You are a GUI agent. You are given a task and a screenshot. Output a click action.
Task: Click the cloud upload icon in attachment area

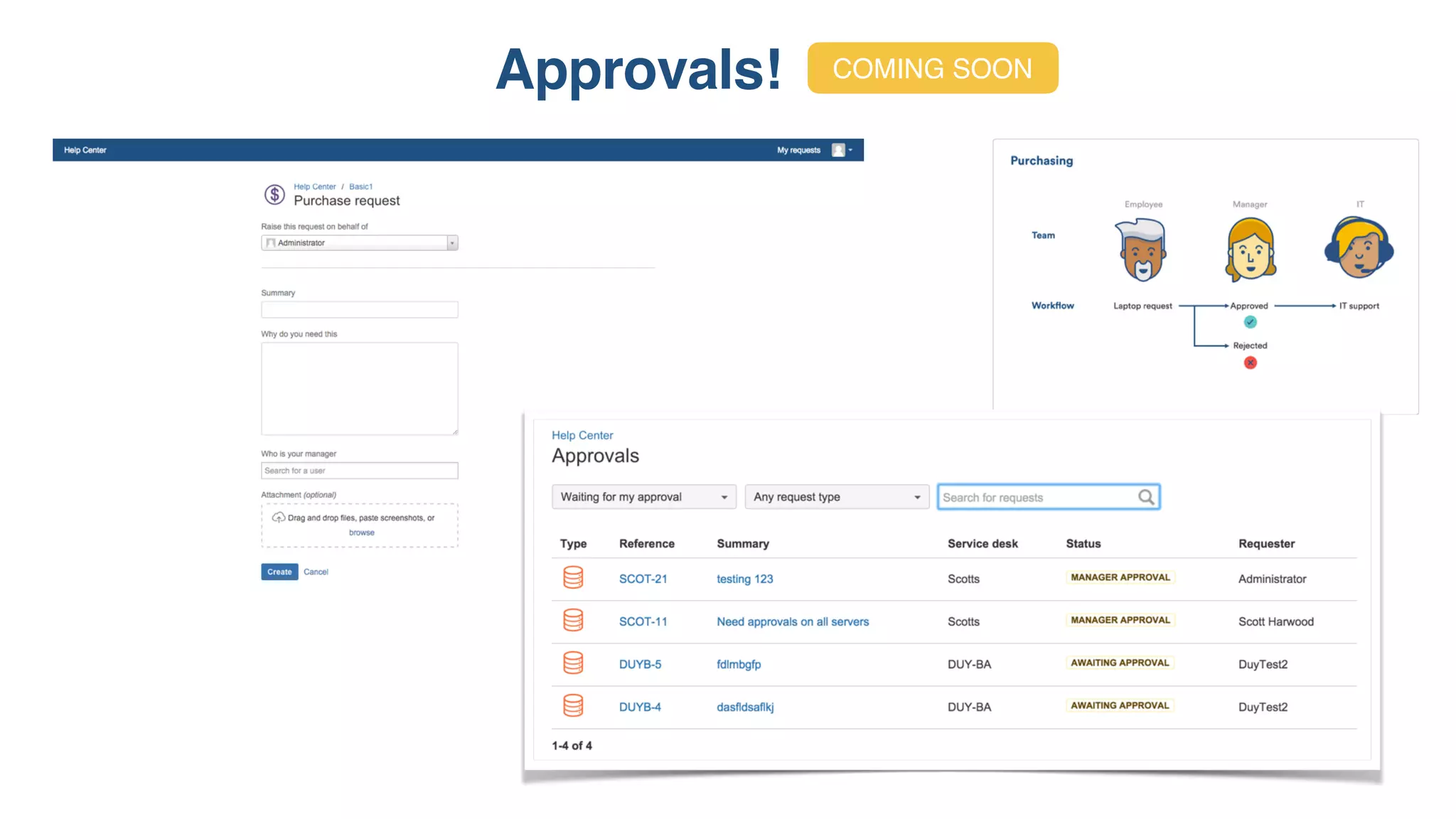pos(279,517)
